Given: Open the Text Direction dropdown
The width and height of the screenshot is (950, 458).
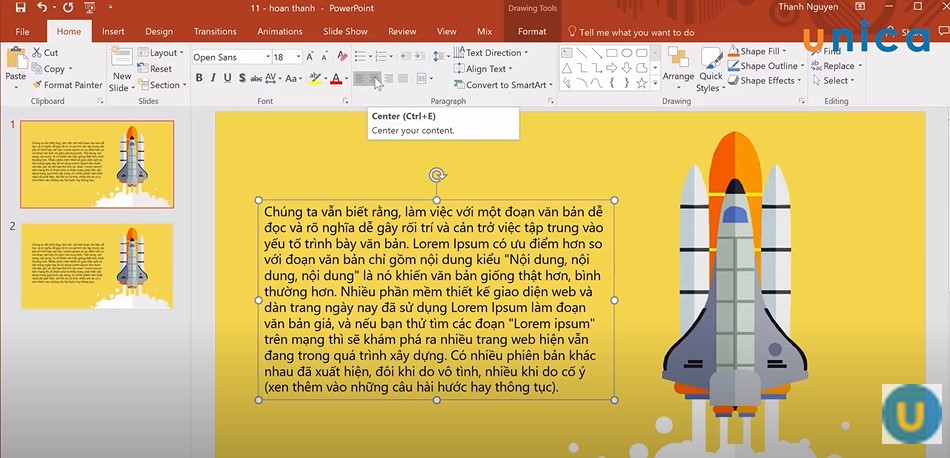Looking at the screenshot, I should tap(491, 53).
